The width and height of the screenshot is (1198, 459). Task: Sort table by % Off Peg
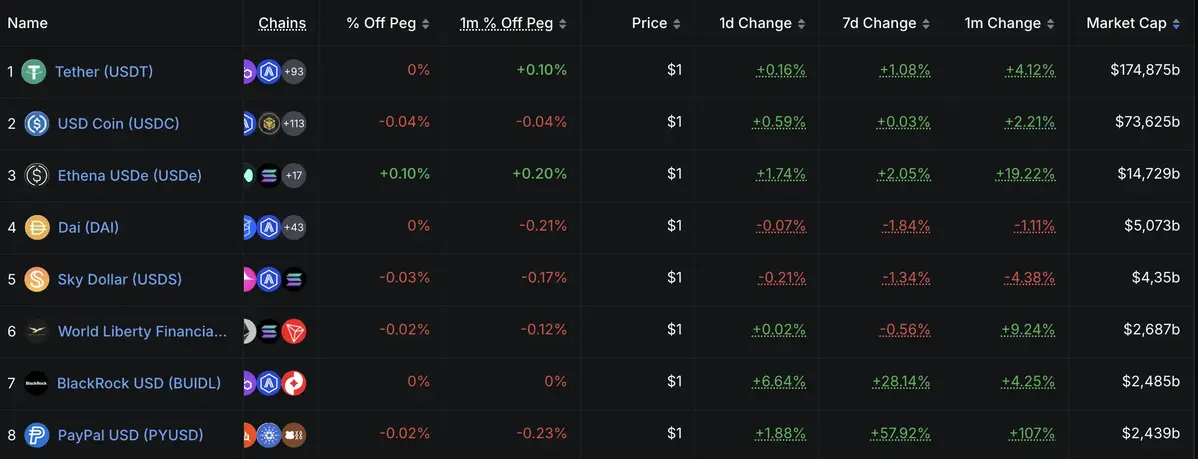tap(388, 23)
